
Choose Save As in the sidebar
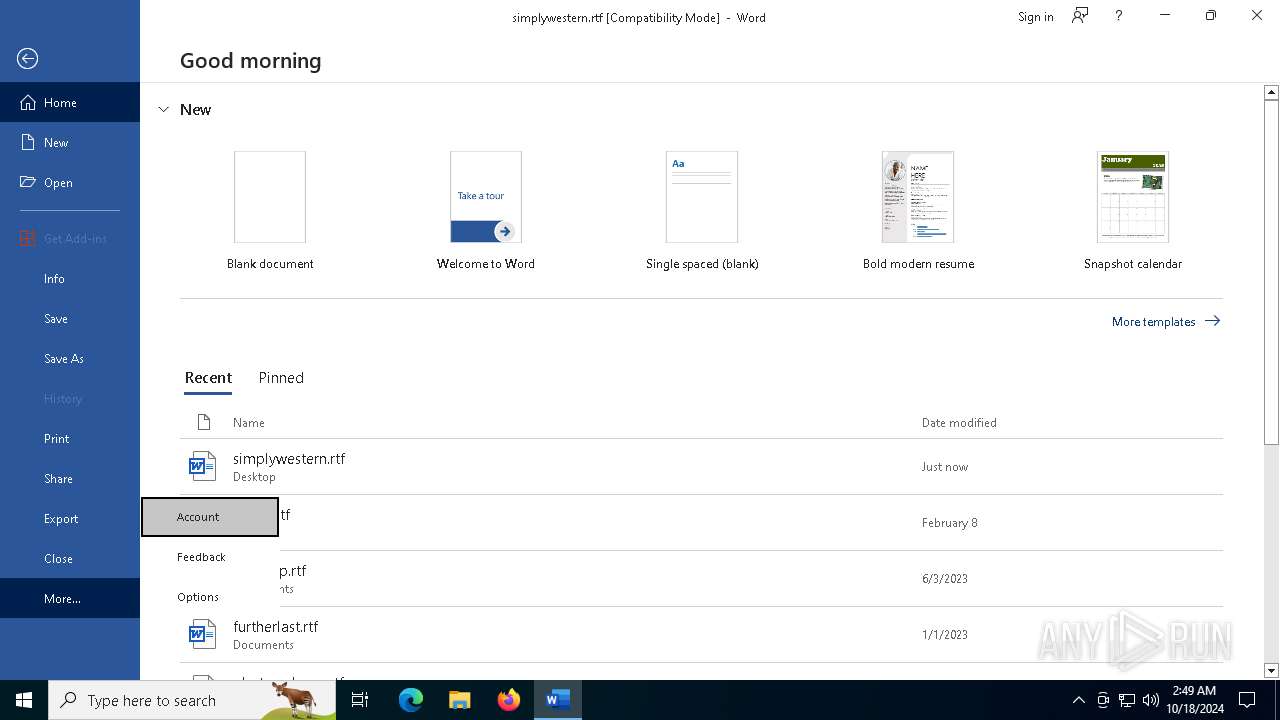click(70, 358)
